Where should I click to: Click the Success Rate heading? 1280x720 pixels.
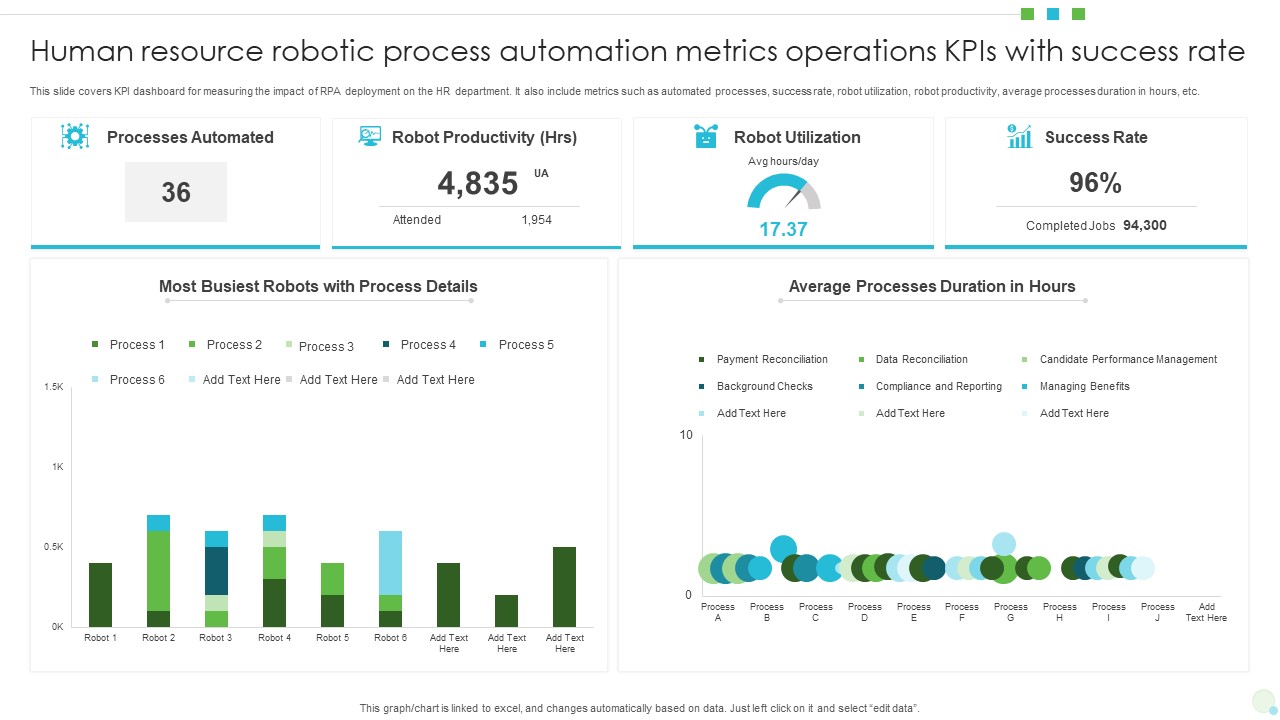1096,138
